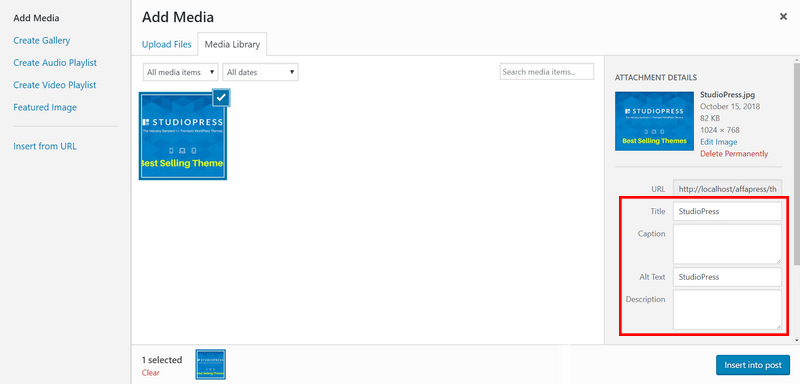Open the All dates dropdown

260,72
